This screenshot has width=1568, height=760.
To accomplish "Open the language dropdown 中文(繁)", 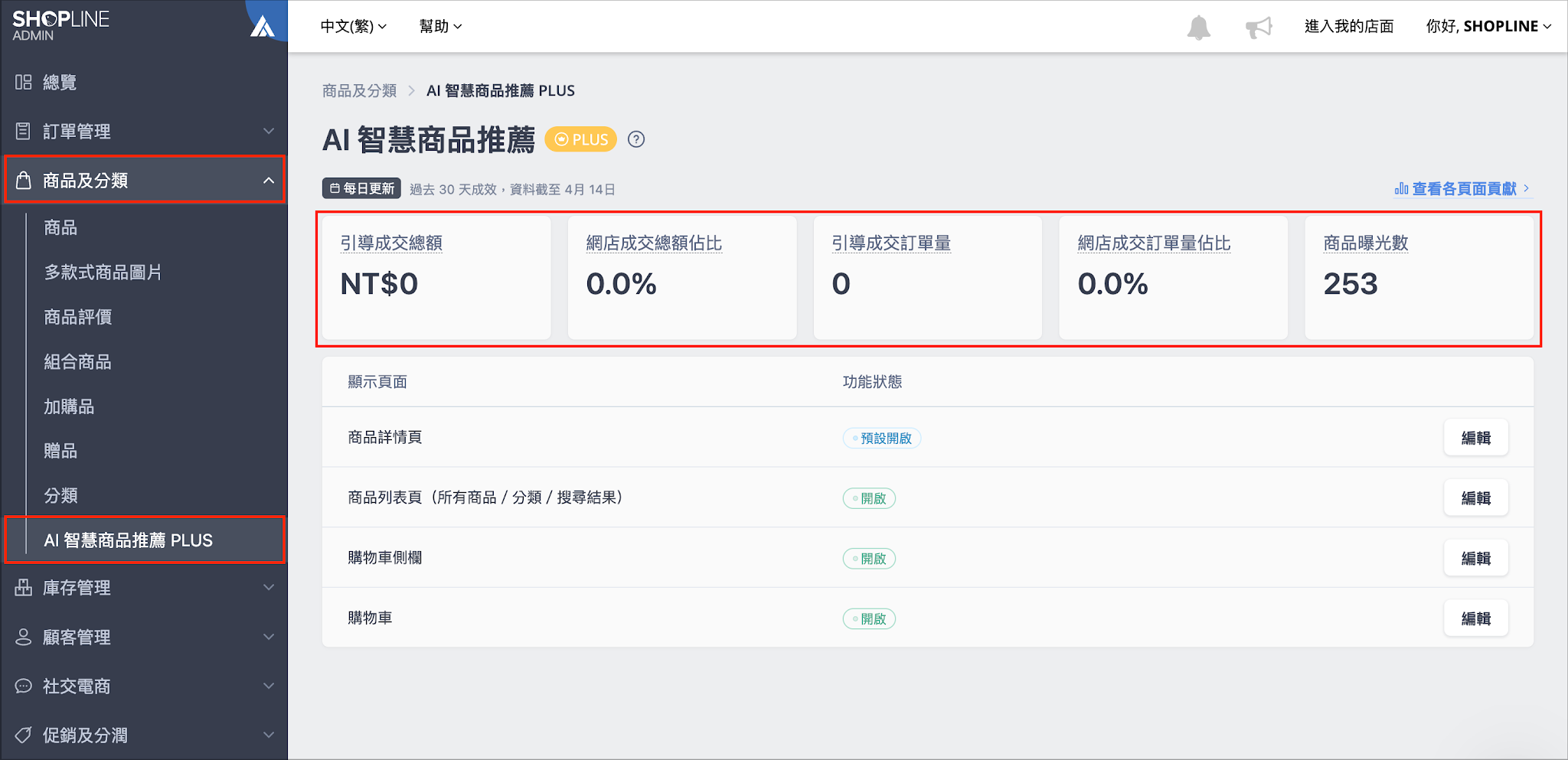I will [x=353, y=26].
